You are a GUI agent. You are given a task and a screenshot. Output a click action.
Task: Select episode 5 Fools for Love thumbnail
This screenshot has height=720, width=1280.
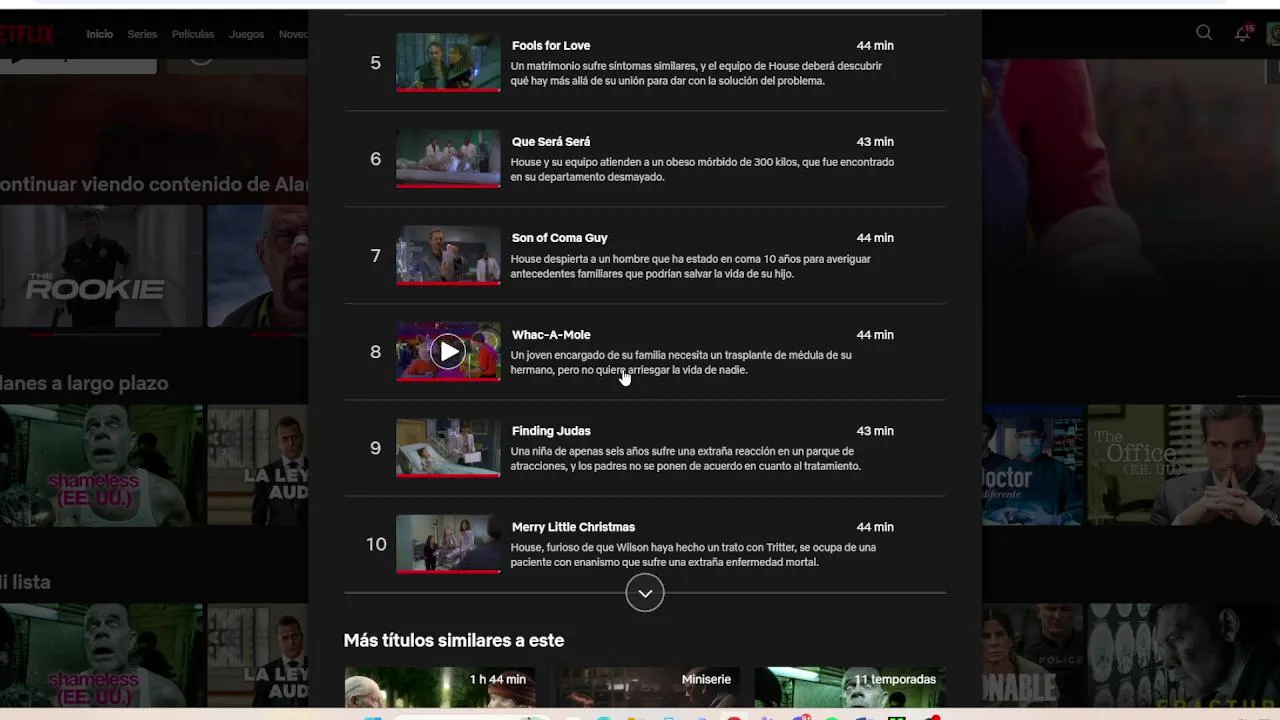point(448,62)
